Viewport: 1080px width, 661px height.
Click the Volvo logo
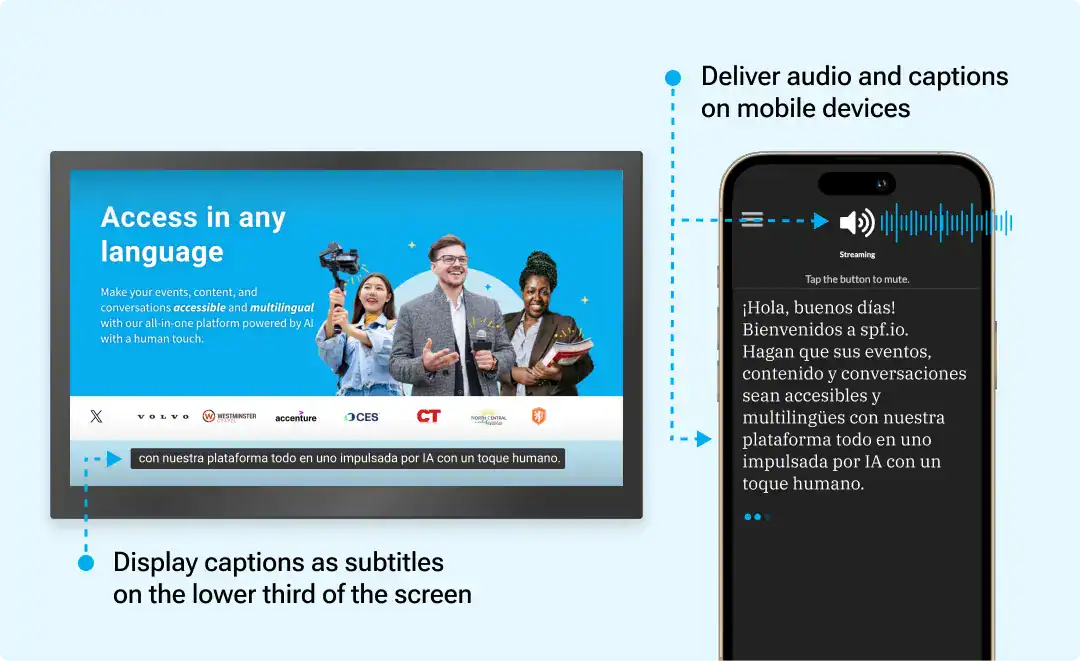pyautogui.click(x=161, y=417)
